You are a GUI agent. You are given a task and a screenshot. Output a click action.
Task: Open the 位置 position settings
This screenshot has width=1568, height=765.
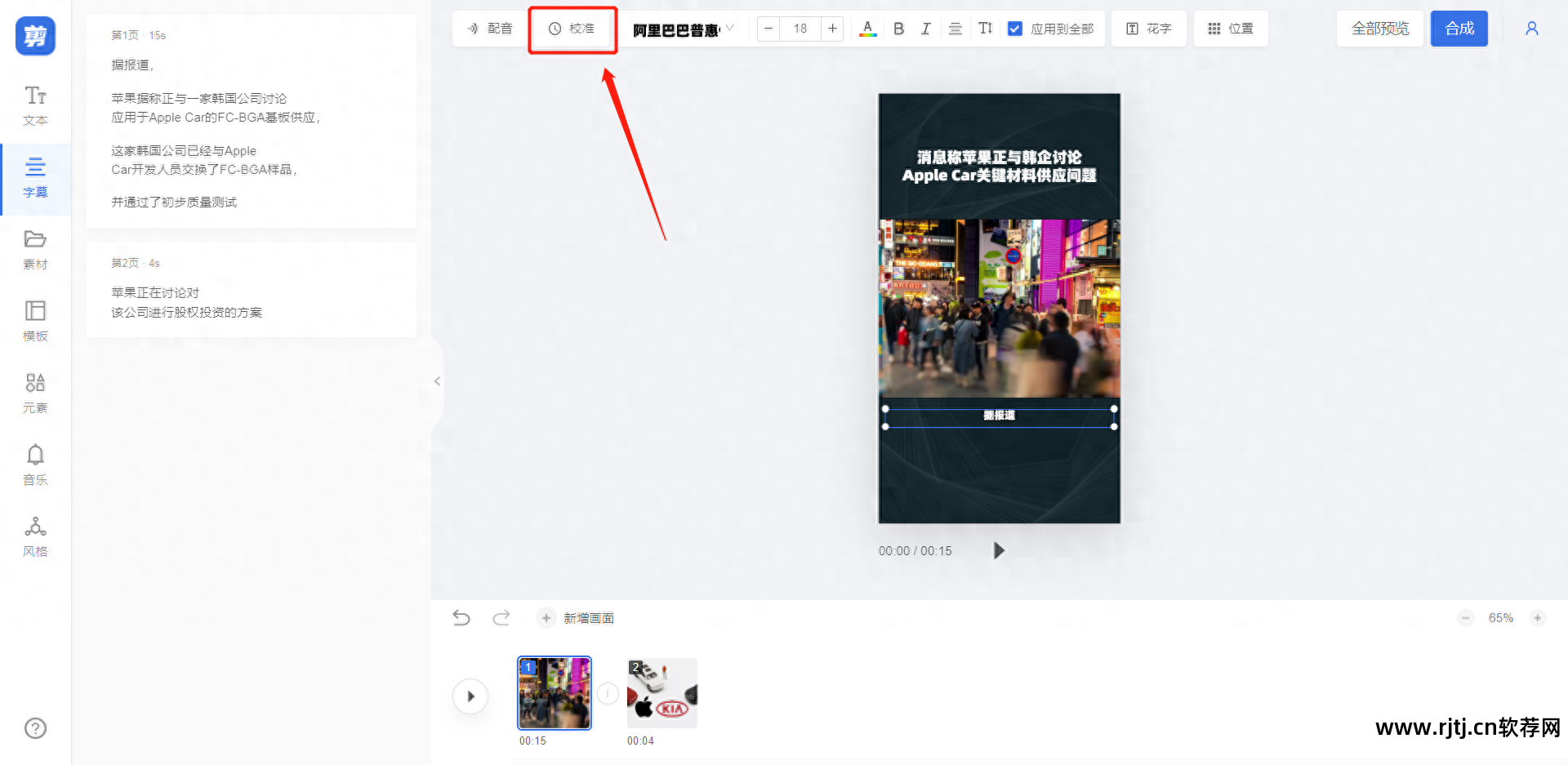click(x=1231, y=28)
